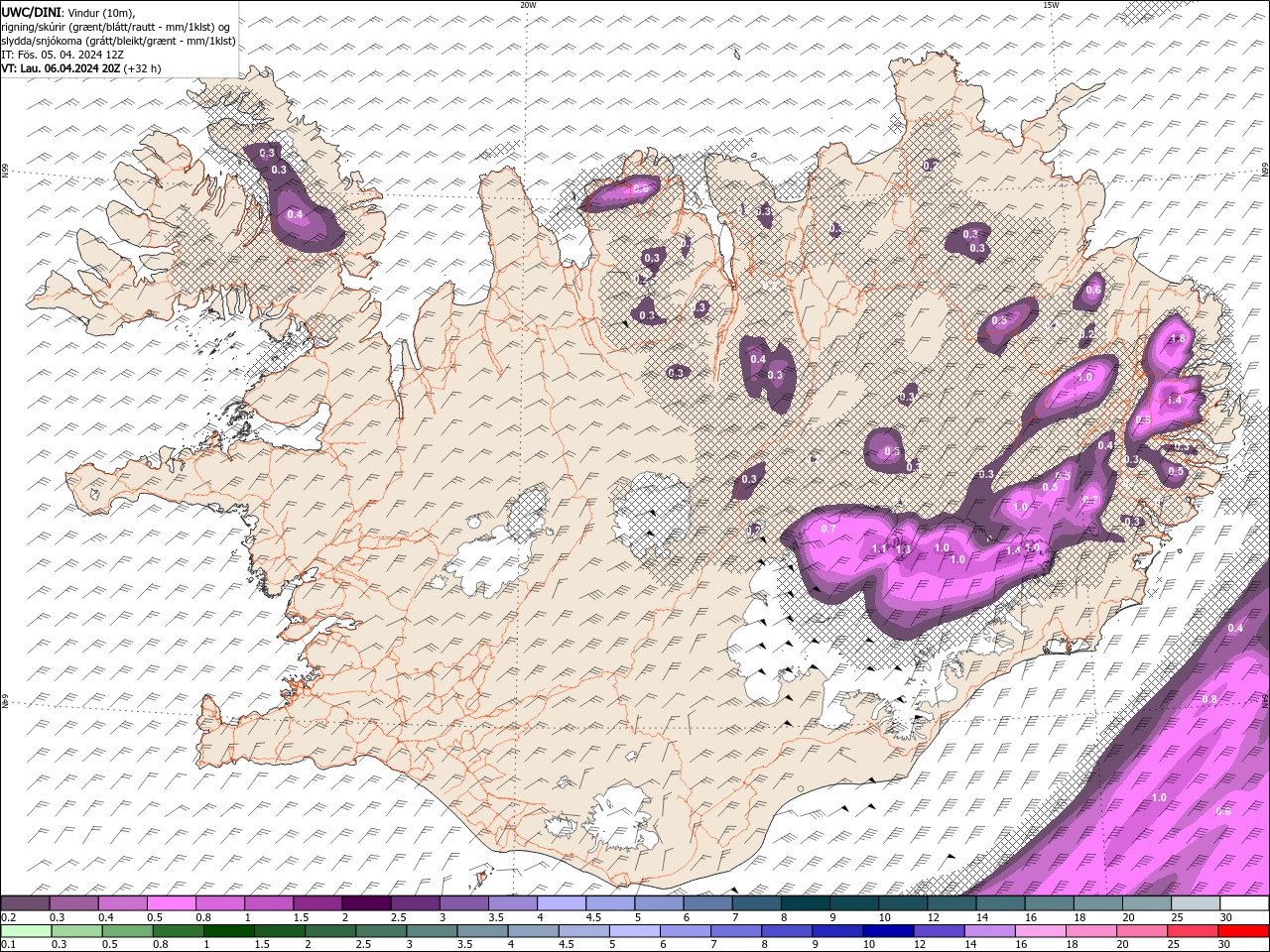Image resolution: width=1270 pixels, height=952 pixels.
Task: Select the 20 rose pink rain-scale swatch
Action: [x=1142, y=930]
